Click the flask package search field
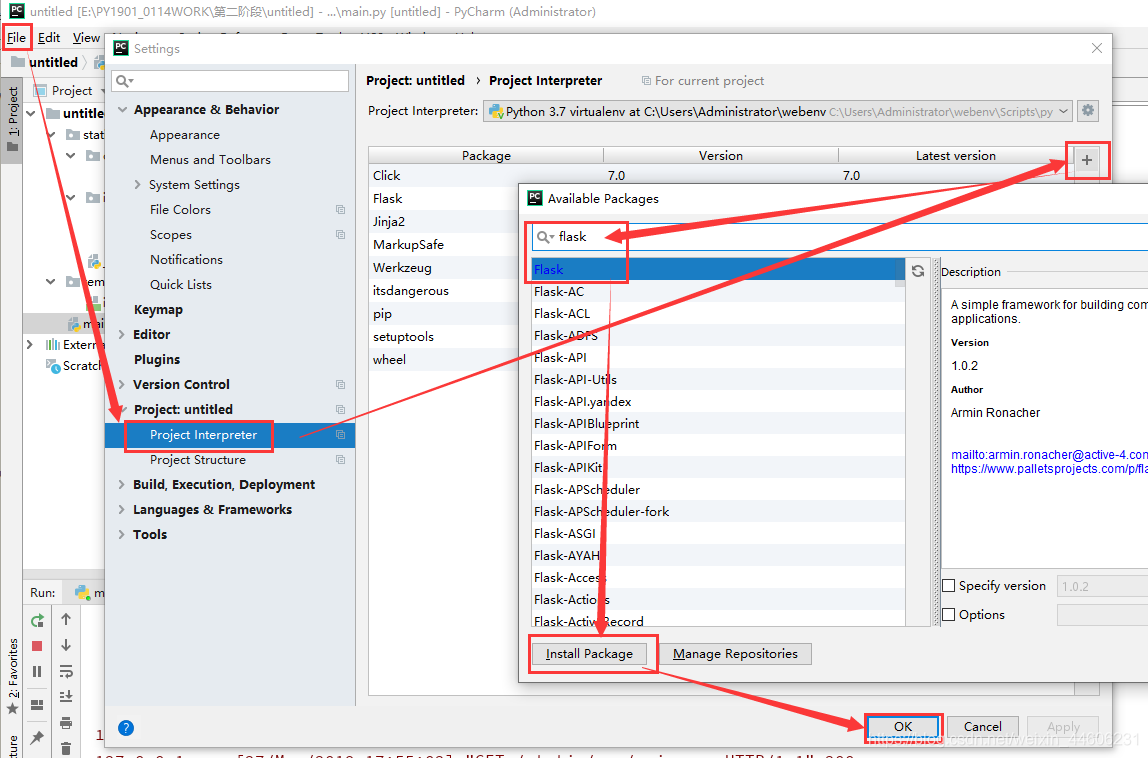1148x758 pixels. [840, 237]
